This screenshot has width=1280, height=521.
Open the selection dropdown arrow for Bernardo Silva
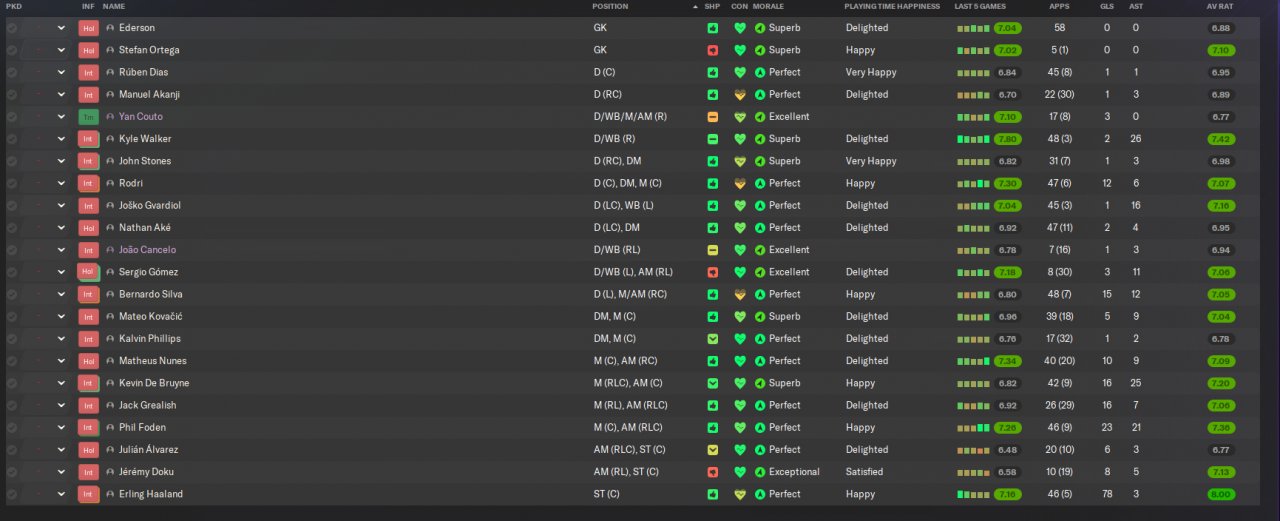coord(61,294)
